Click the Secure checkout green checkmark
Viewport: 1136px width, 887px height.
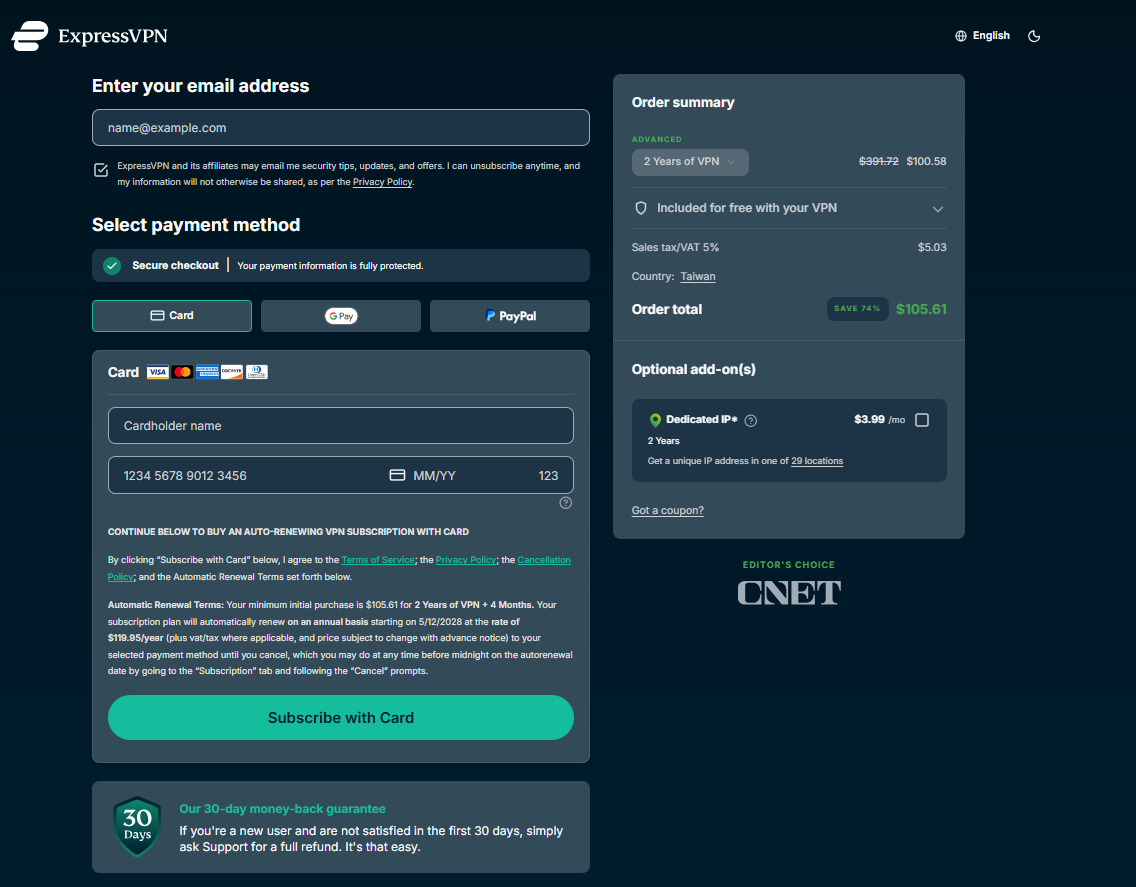113,265
